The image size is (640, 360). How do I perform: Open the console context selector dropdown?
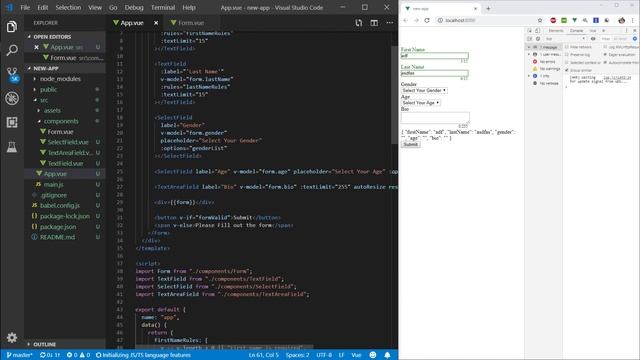click(565, 39)
